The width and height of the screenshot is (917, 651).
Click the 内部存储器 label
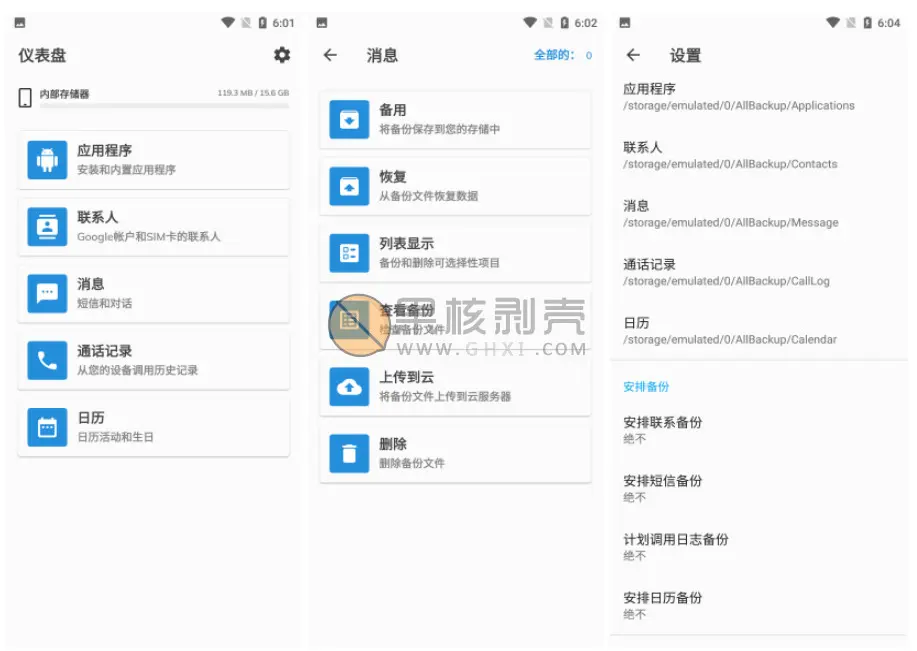click(x=64, y=94)
